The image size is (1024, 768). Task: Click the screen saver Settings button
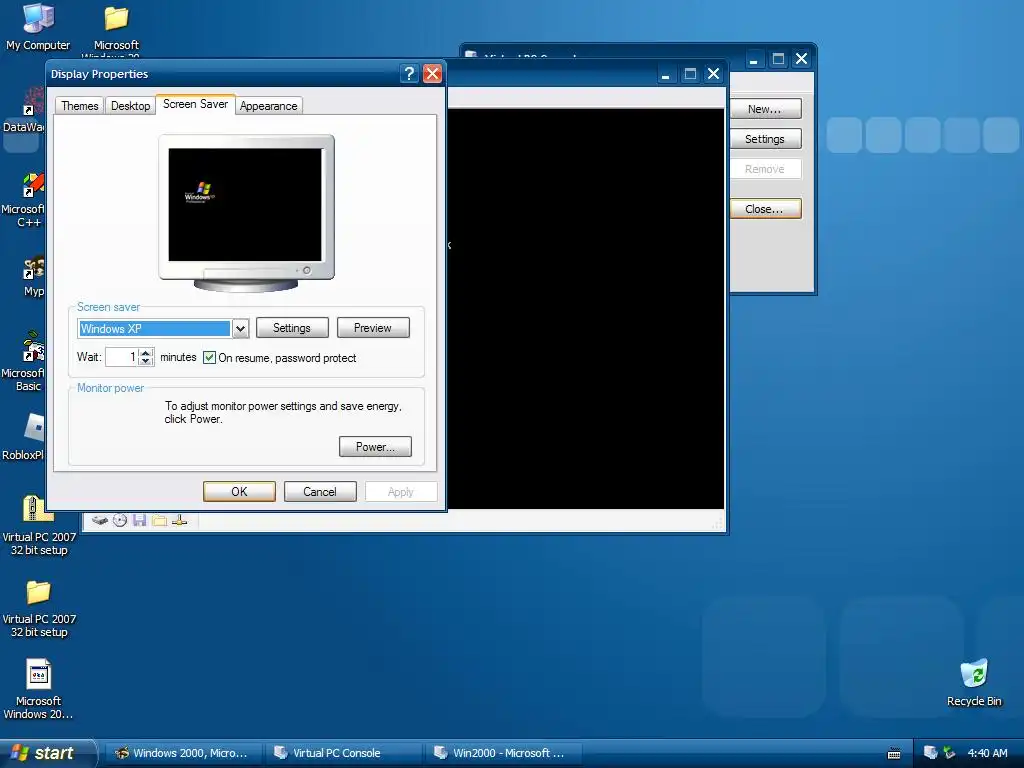(x=292, y=328)
